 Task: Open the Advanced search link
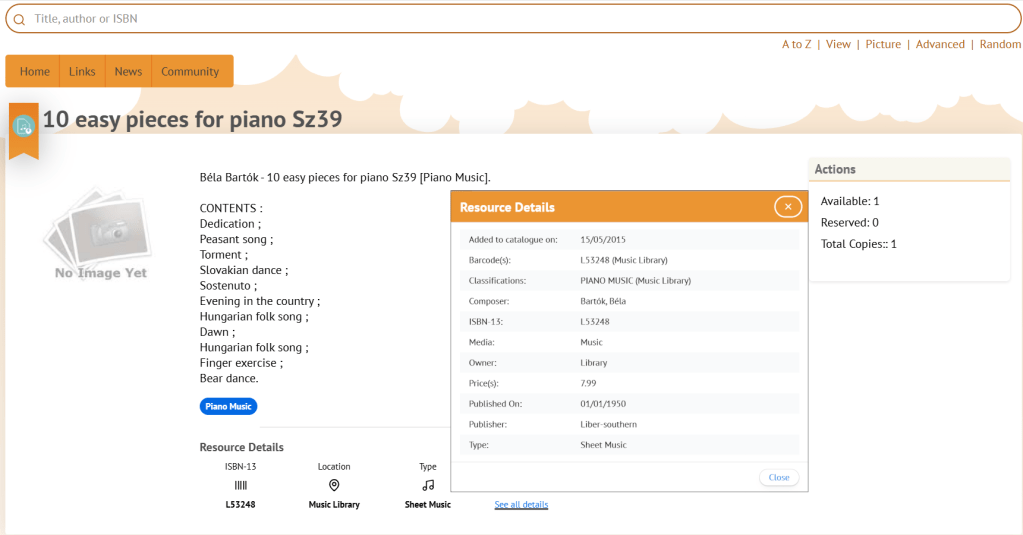940,44
